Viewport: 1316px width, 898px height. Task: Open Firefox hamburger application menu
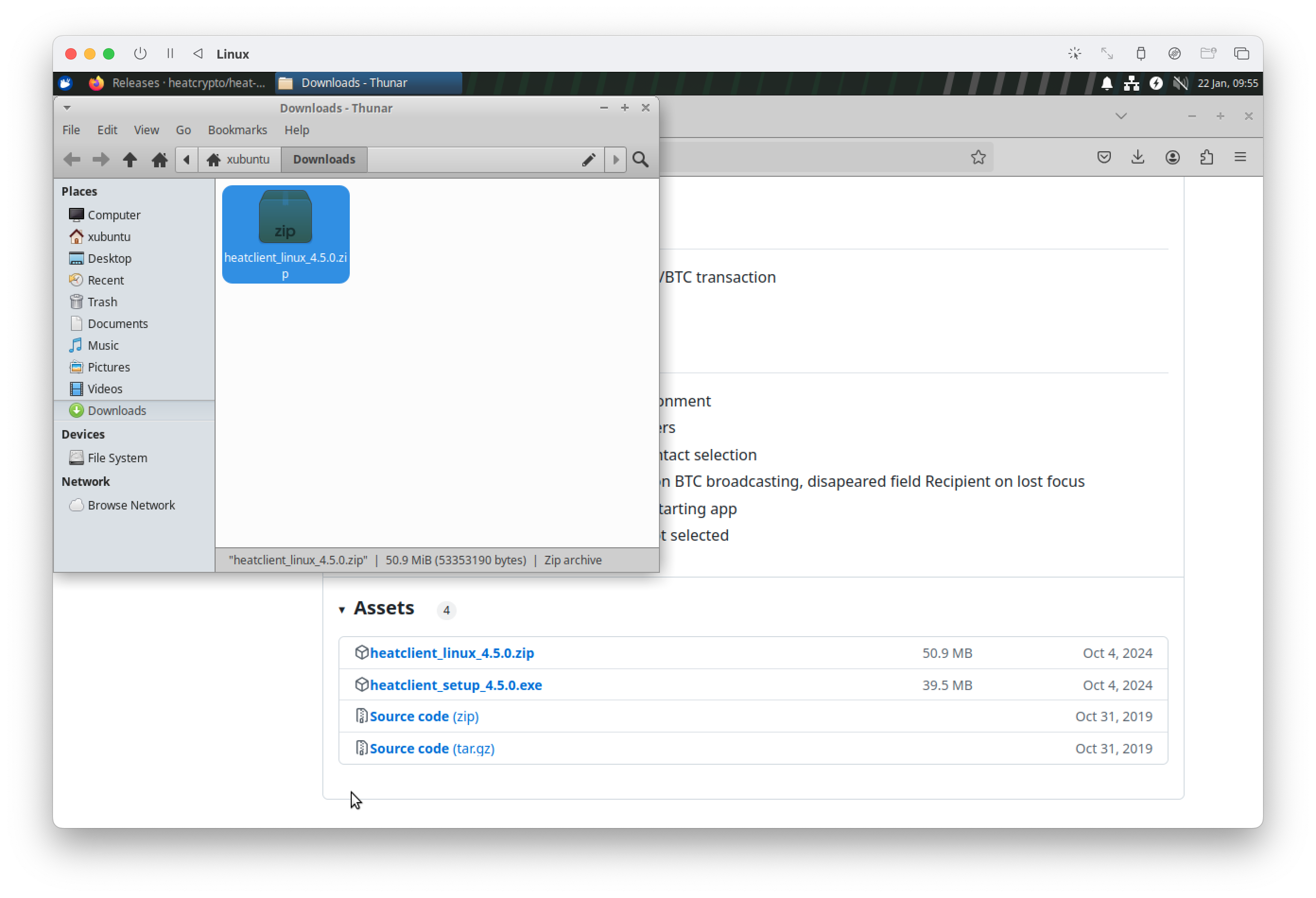(x=1240, y=157)
